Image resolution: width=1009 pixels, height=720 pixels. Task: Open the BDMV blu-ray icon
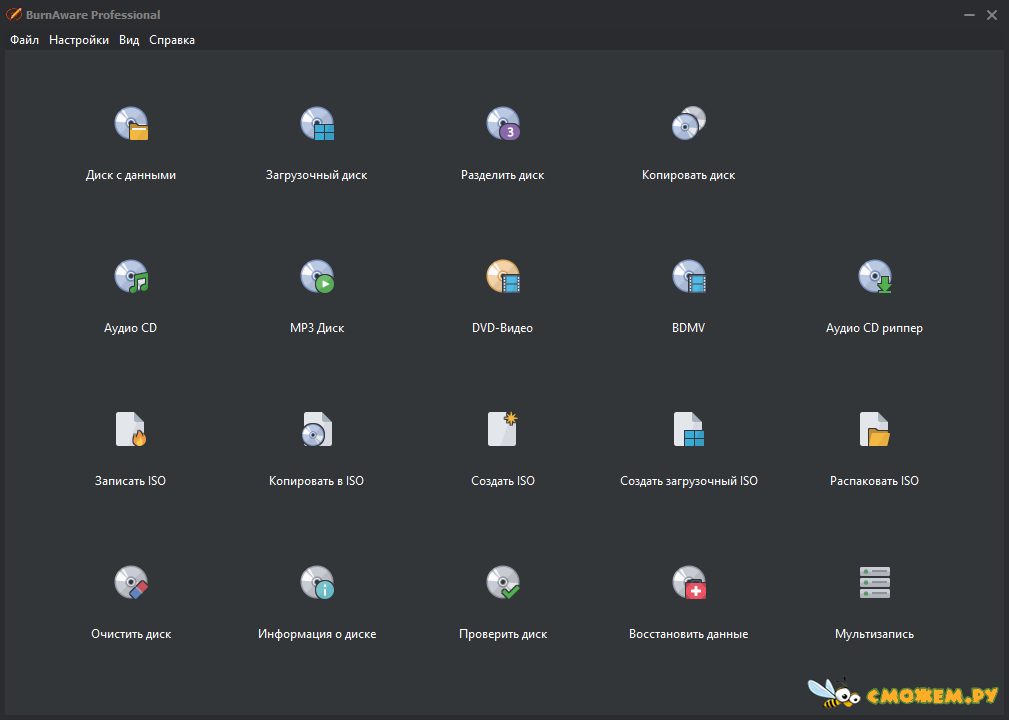pos(689,277)
